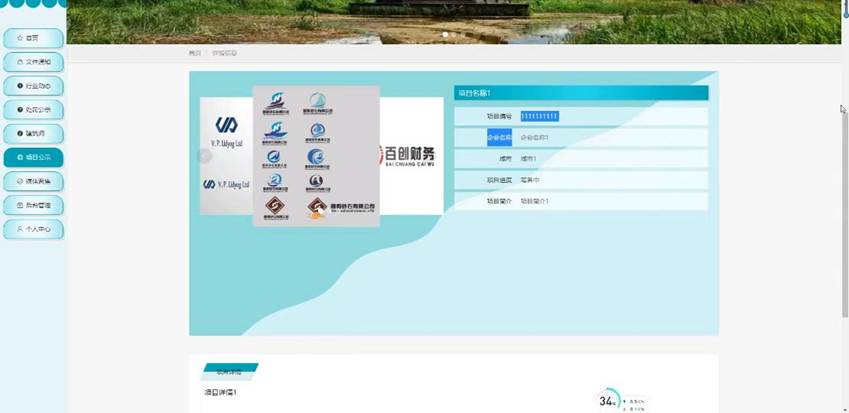
Task: Open the 文件通知 sidebar item
Action: point(34,62)
